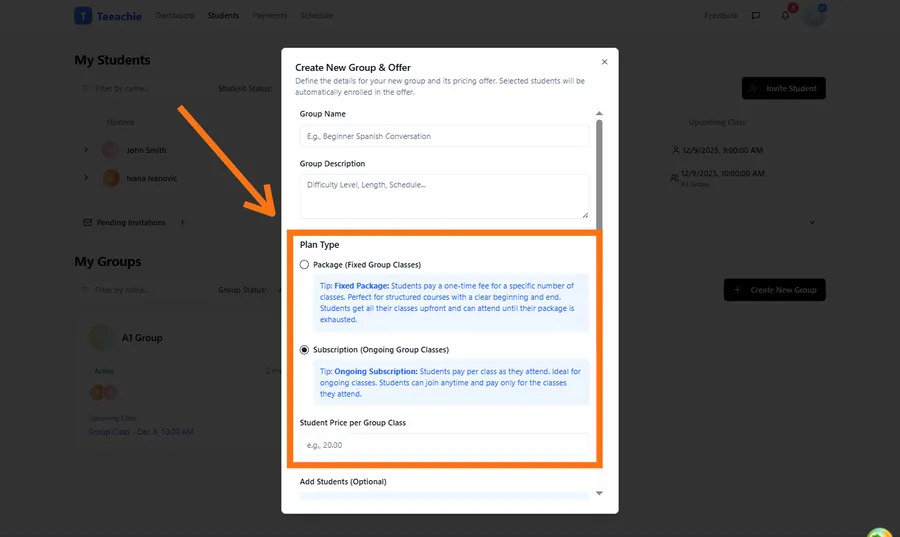
Task: Open the user profile avatar
Action: [x=814, y=15]
